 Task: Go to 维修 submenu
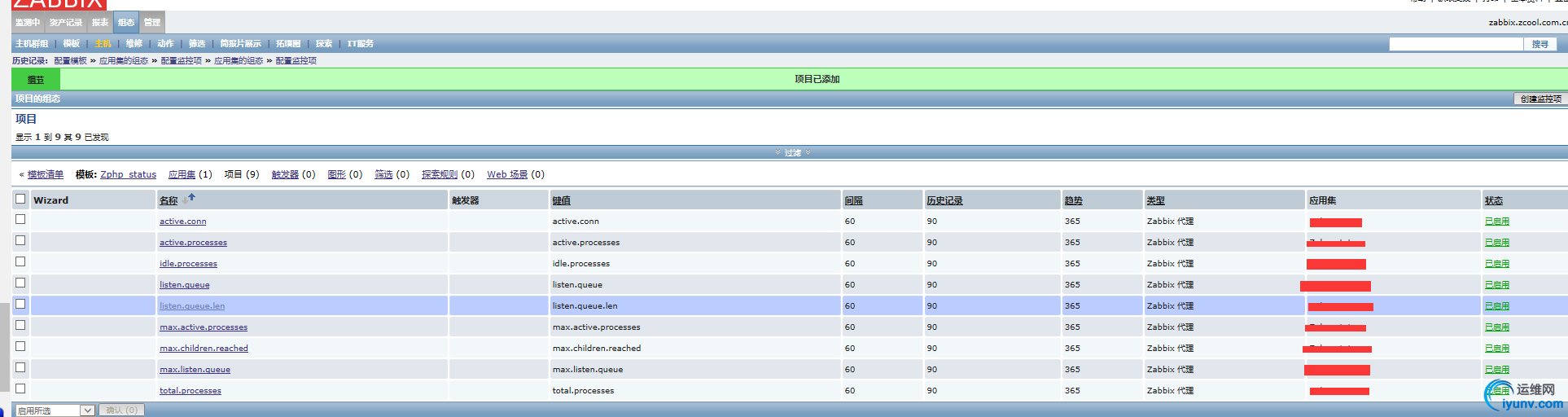tap(134, 44)
